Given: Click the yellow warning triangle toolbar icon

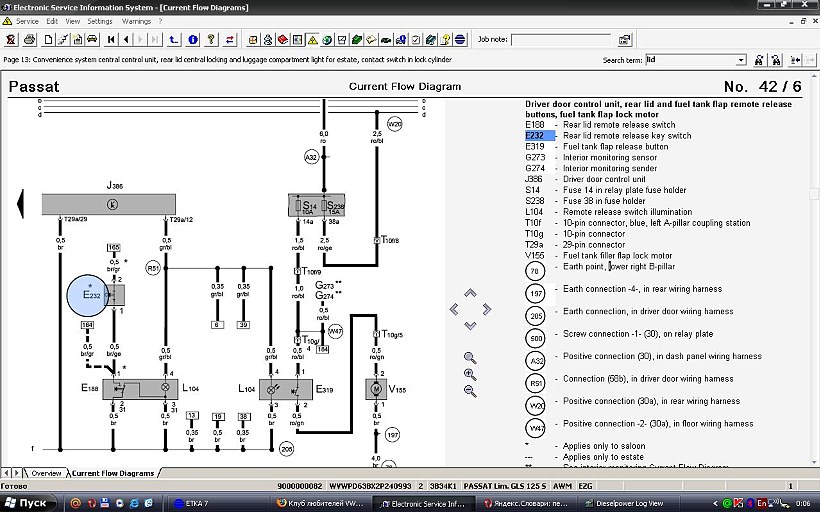Looking at the screenshot, I should point(312,40).
